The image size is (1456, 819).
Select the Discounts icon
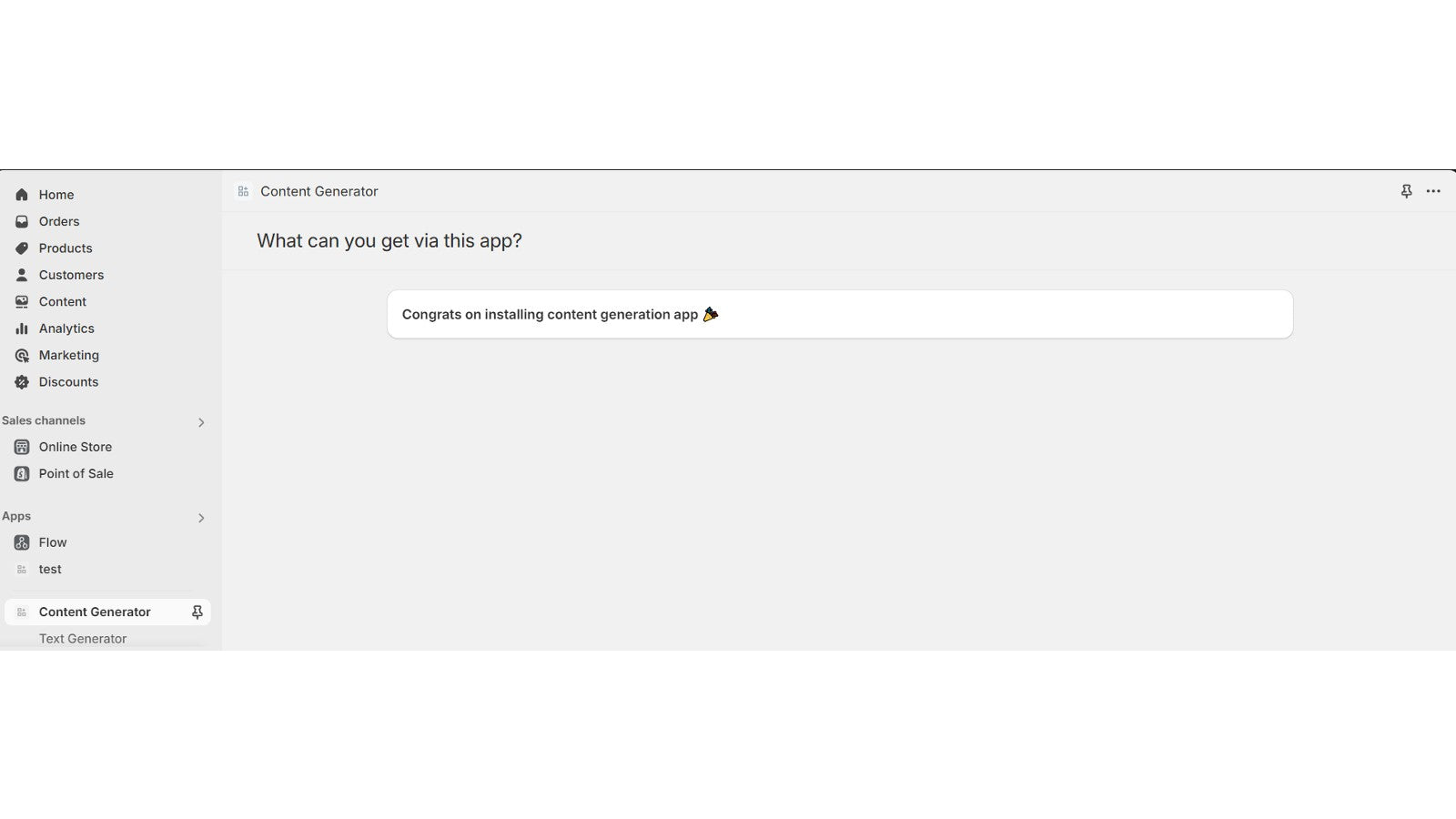click(x=21, y=381)
